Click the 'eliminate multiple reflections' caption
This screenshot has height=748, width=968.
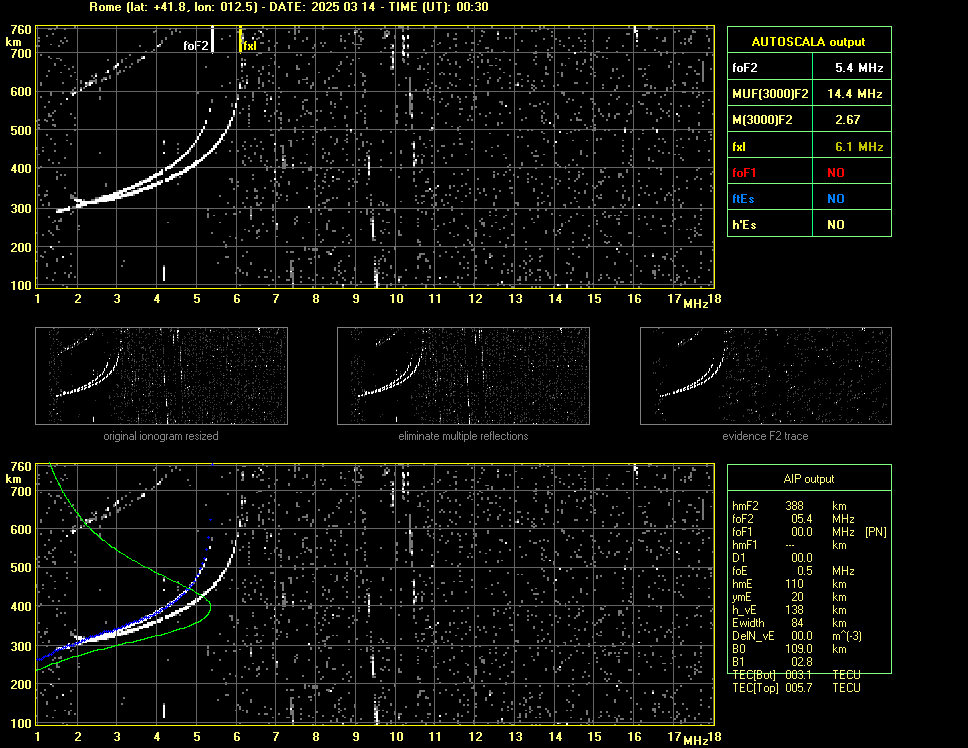click(463, 436)
